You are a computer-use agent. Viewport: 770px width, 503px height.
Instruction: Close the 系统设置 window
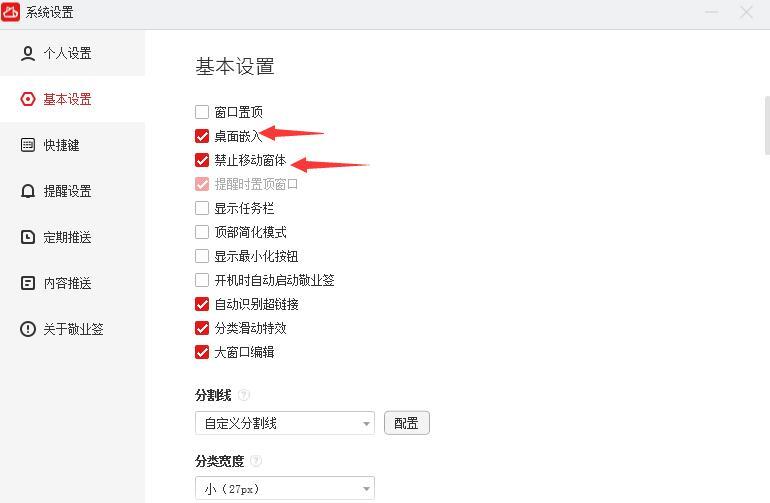click(746, 12)
